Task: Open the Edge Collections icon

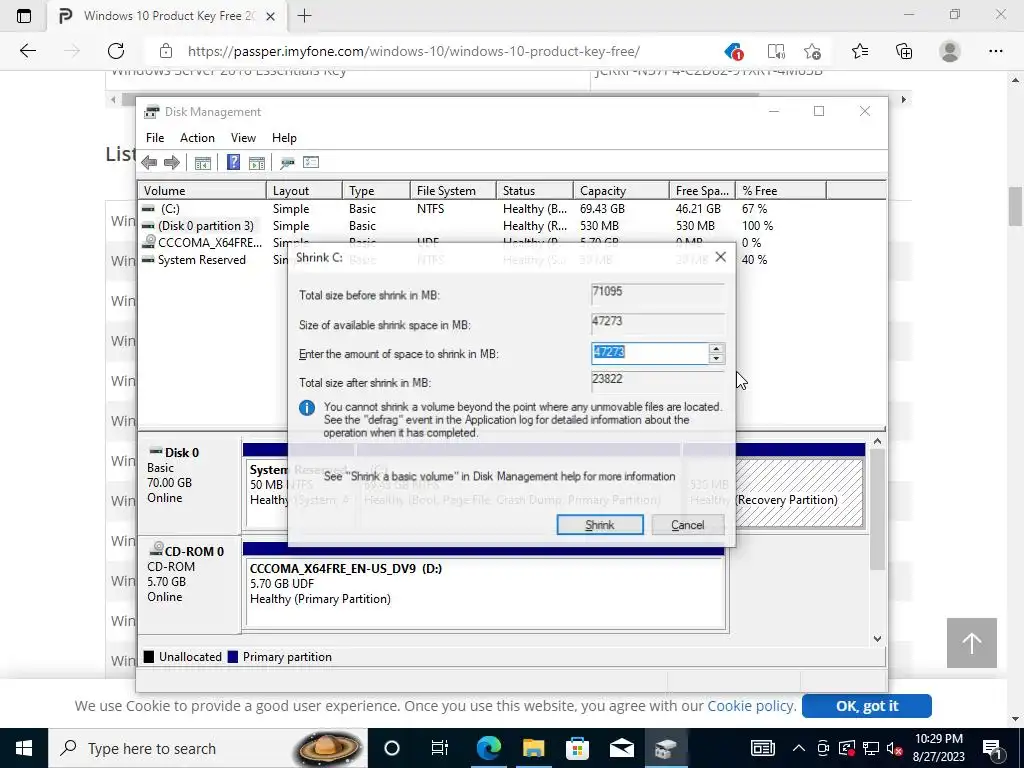Action: pos(904,51)
